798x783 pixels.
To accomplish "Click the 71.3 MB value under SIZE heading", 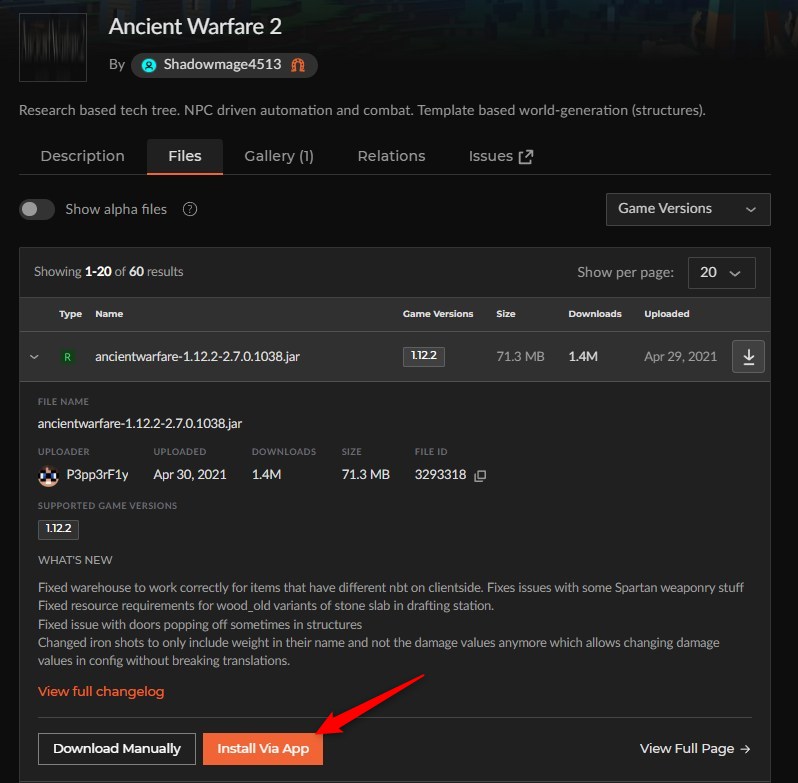I will coord(365,475).
